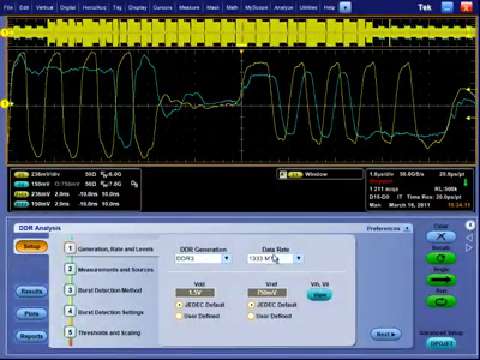The height and width of the screenshot is (360, 480).
Task: Select User Defined for Vref
Action: [x=251, y=316]
